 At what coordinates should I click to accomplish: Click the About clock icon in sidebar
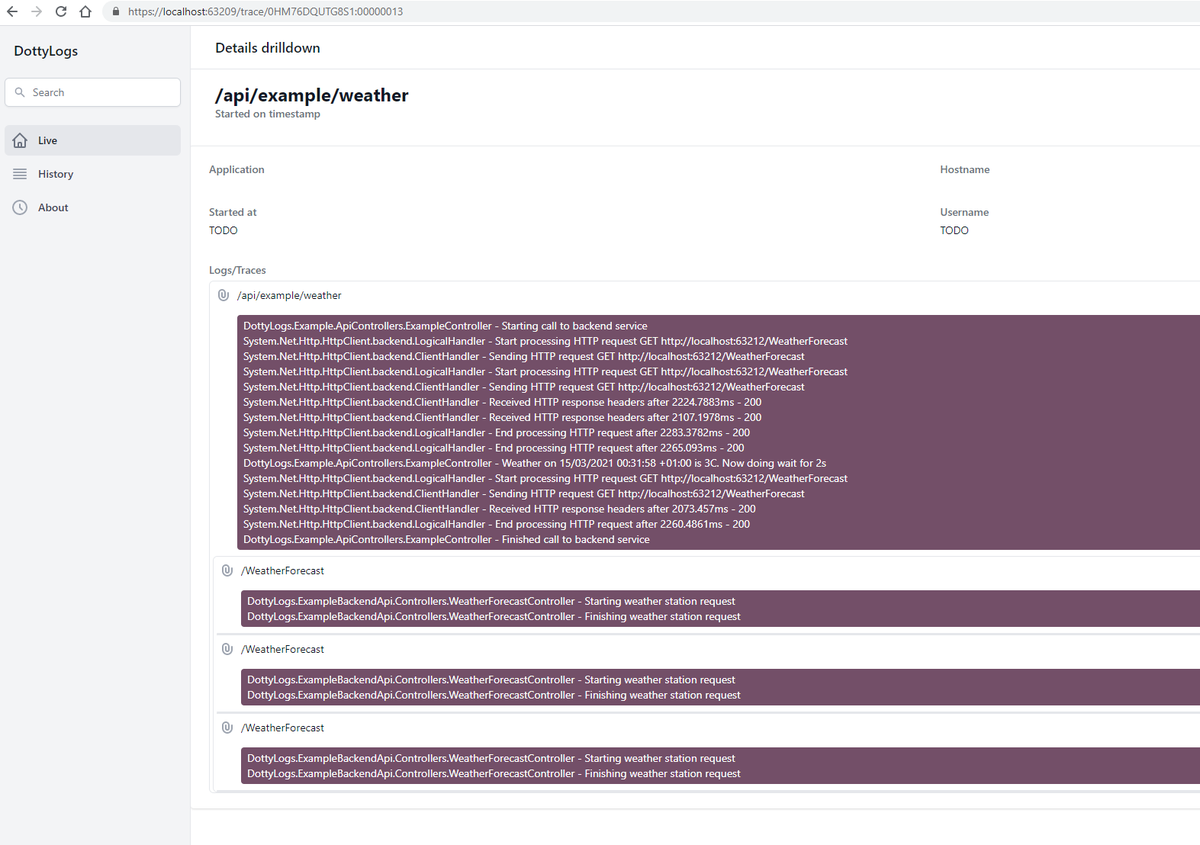coord(19,207)
